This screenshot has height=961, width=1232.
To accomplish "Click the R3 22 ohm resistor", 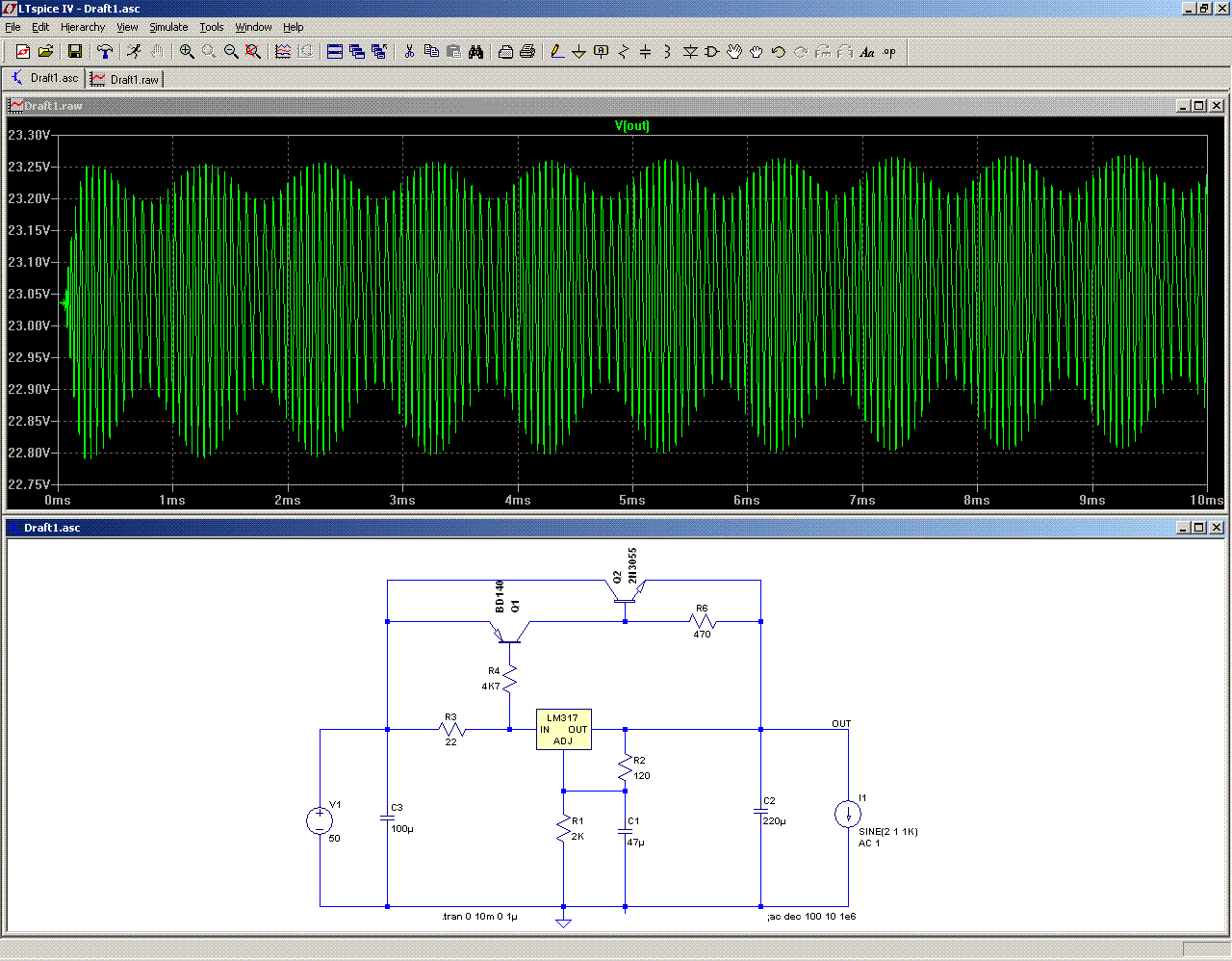I will point(450,730).
